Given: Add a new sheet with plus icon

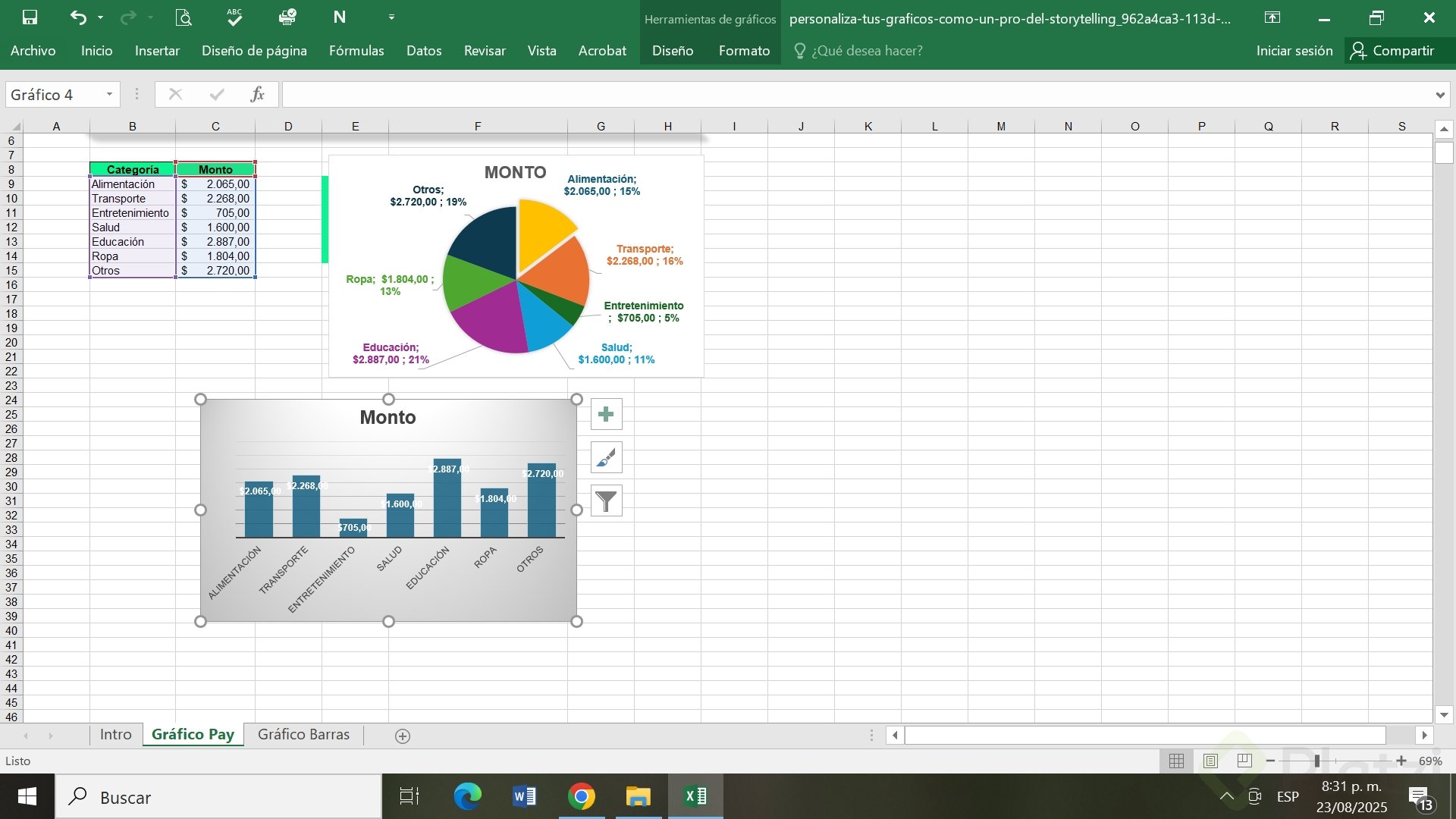Looking at the screenshot, I should pyautogui.click(x=403, y=736).
